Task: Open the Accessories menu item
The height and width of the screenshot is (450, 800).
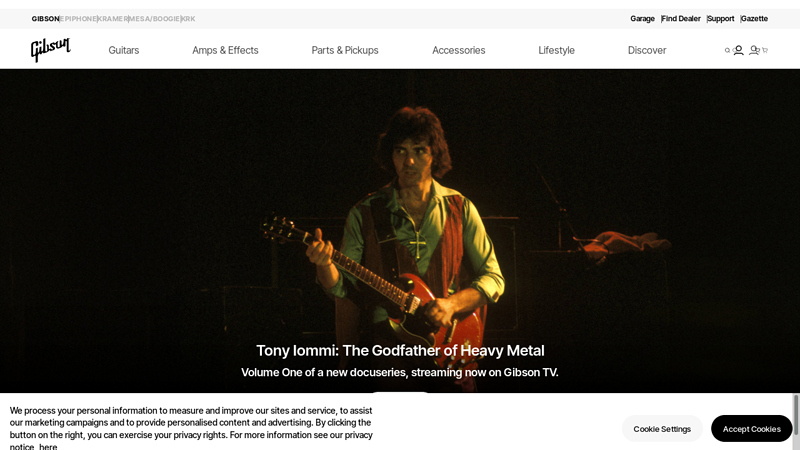Action: (x=459, y=50)
